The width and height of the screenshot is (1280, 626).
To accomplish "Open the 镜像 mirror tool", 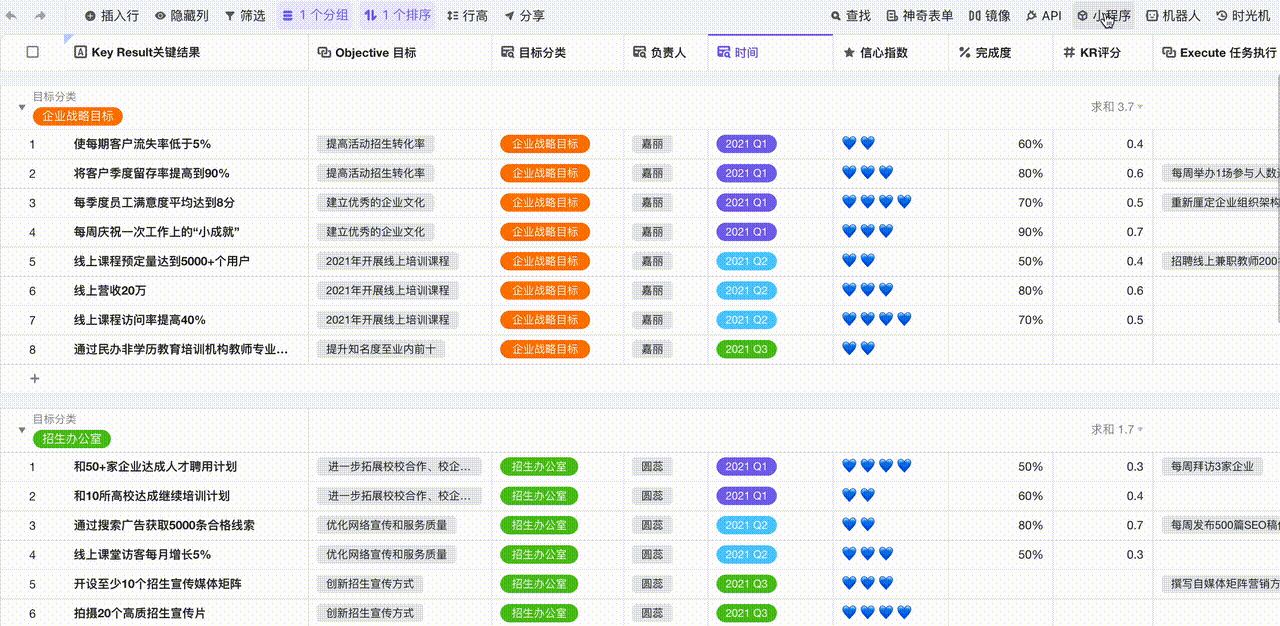I will pyautogui.click(x=989, y=16).
